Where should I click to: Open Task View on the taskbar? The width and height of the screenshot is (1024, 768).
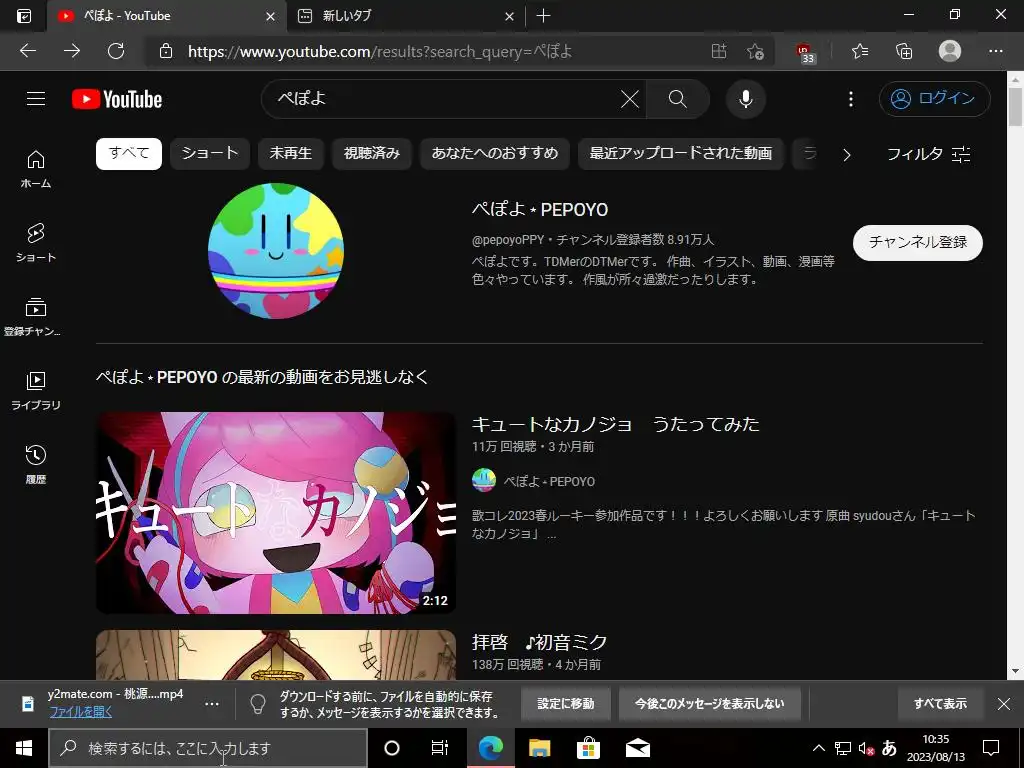[440, 748]
